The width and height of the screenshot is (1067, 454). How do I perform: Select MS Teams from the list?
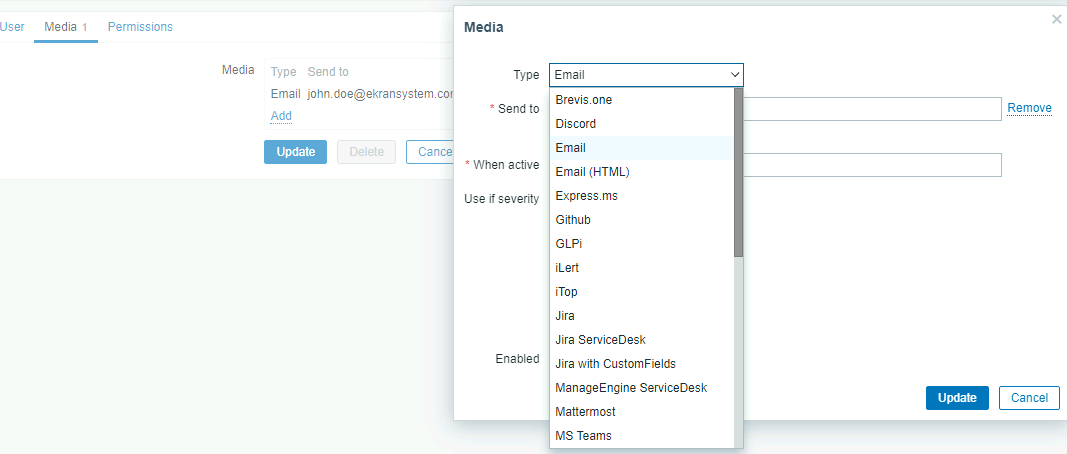(x=584, y=436)
